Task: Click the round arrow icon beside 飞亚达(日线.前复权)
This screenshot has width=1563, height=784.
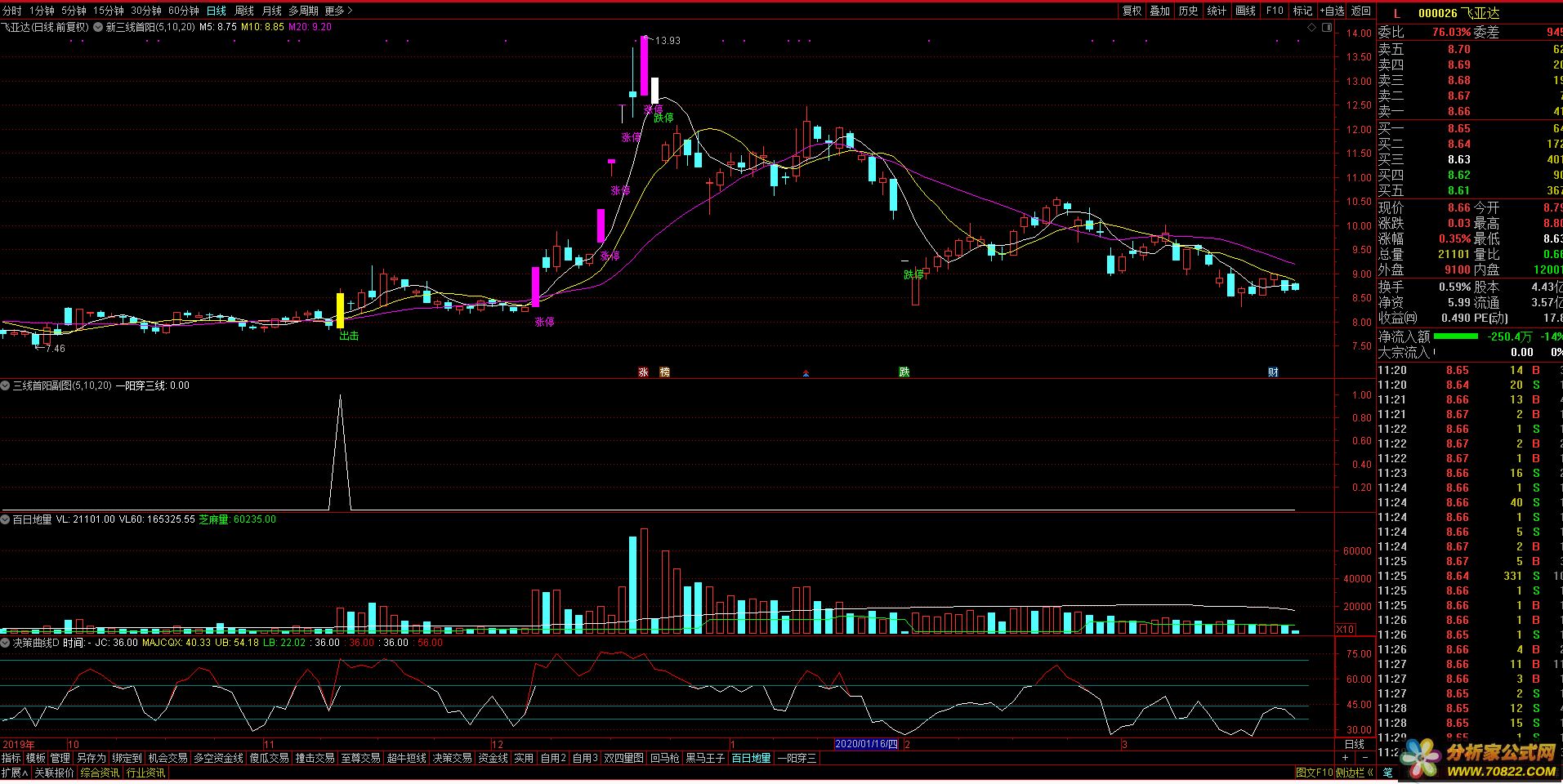Action: click(98, 27)
